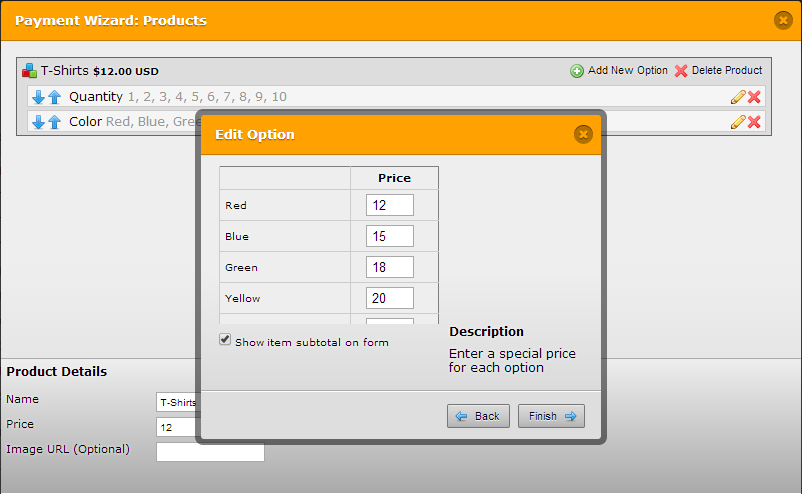Screen dimensions: 802x494
Task: Move the Color option down
Action: (39, 122)
